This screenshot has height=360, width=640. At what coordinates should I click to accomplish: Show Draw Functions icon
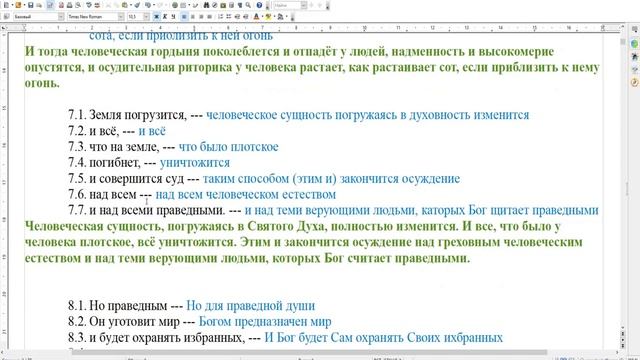(195, 5)
